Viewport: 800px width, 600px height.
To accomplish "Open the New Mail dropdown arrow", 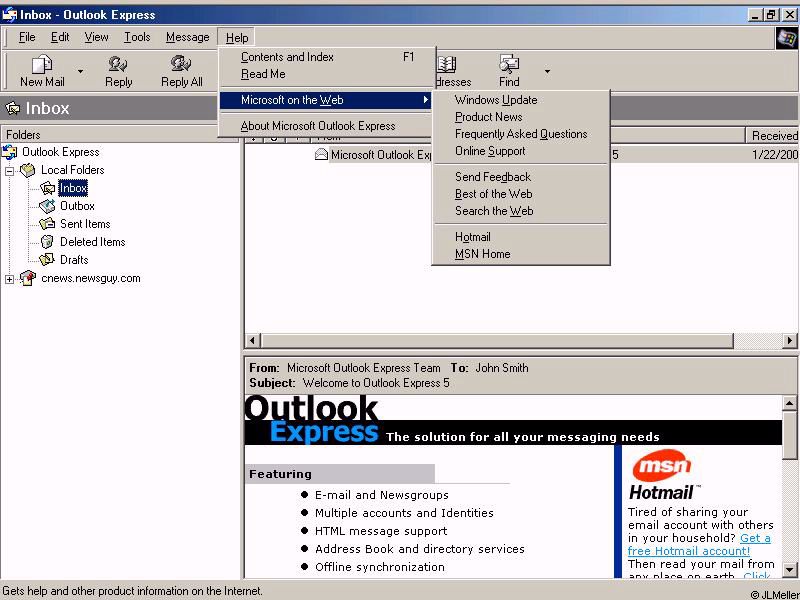I will pos(81,72).
